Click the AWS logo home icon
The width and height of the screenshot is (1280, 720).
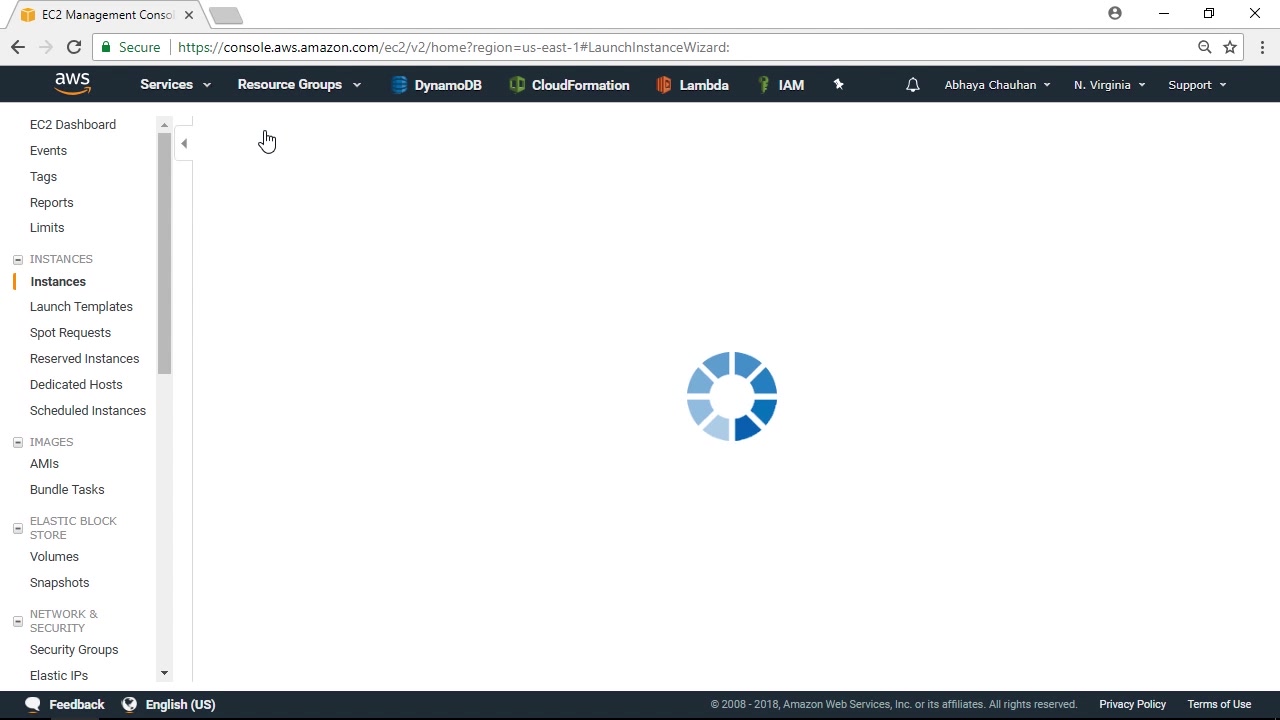click(73, 84)
